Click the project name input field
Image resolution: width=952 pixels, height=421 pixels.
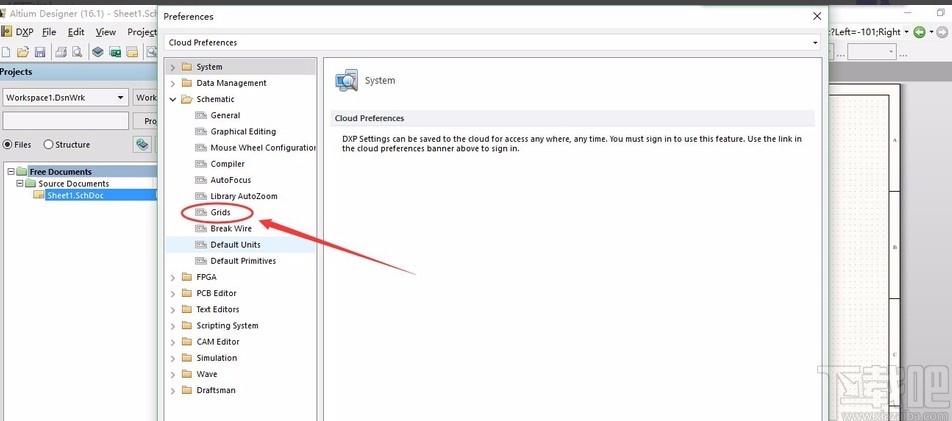point(66,121)
